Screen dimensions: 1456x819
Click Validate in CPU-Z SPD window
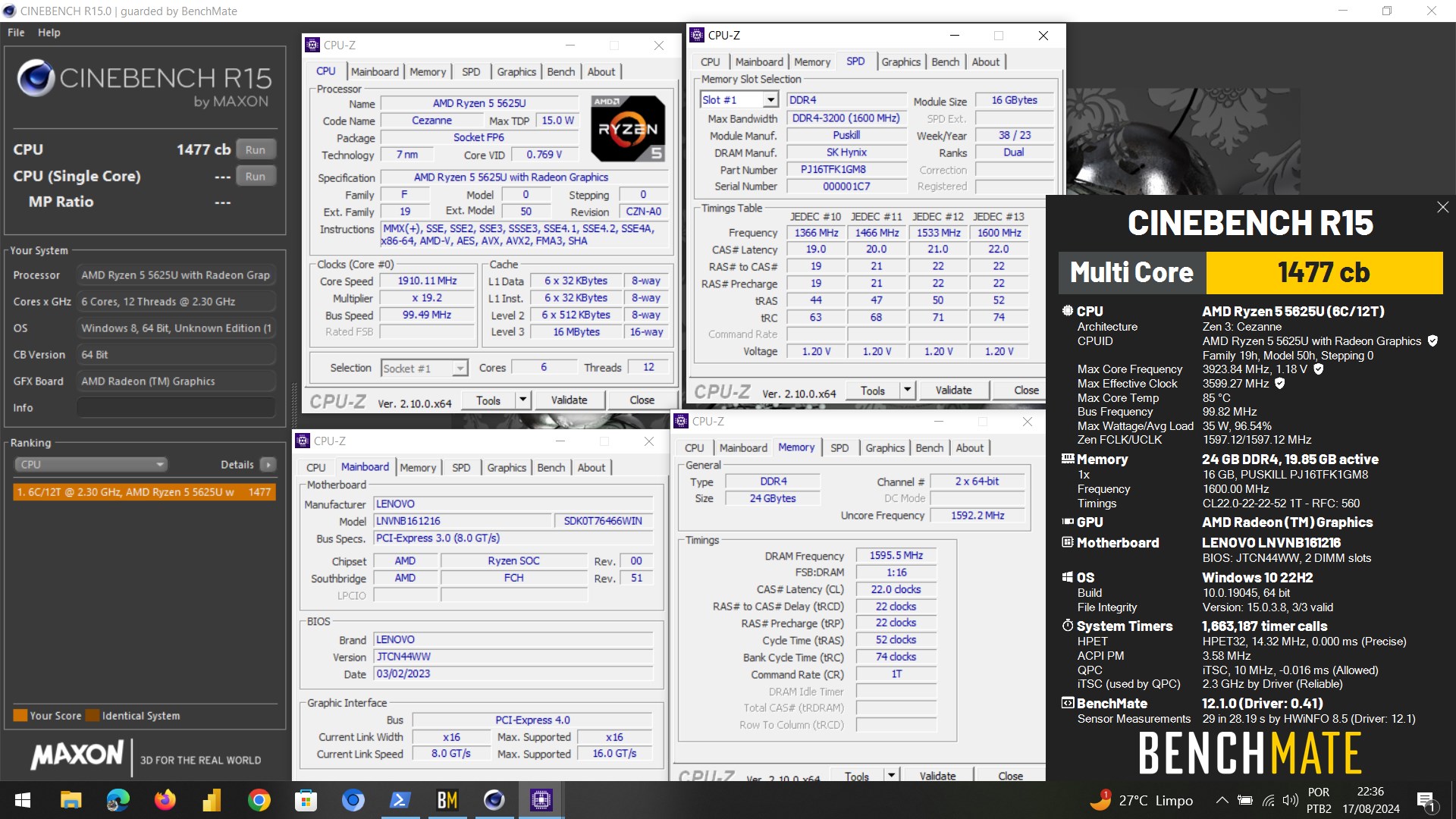(x=953, y=390)
